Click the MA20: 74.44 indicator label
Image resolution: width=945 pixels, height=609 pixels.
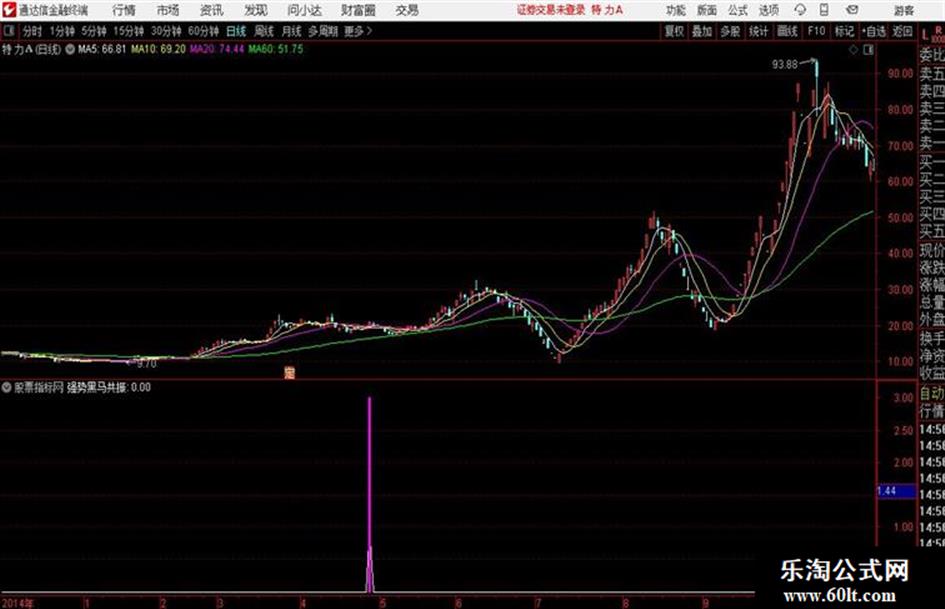point(217,49)
